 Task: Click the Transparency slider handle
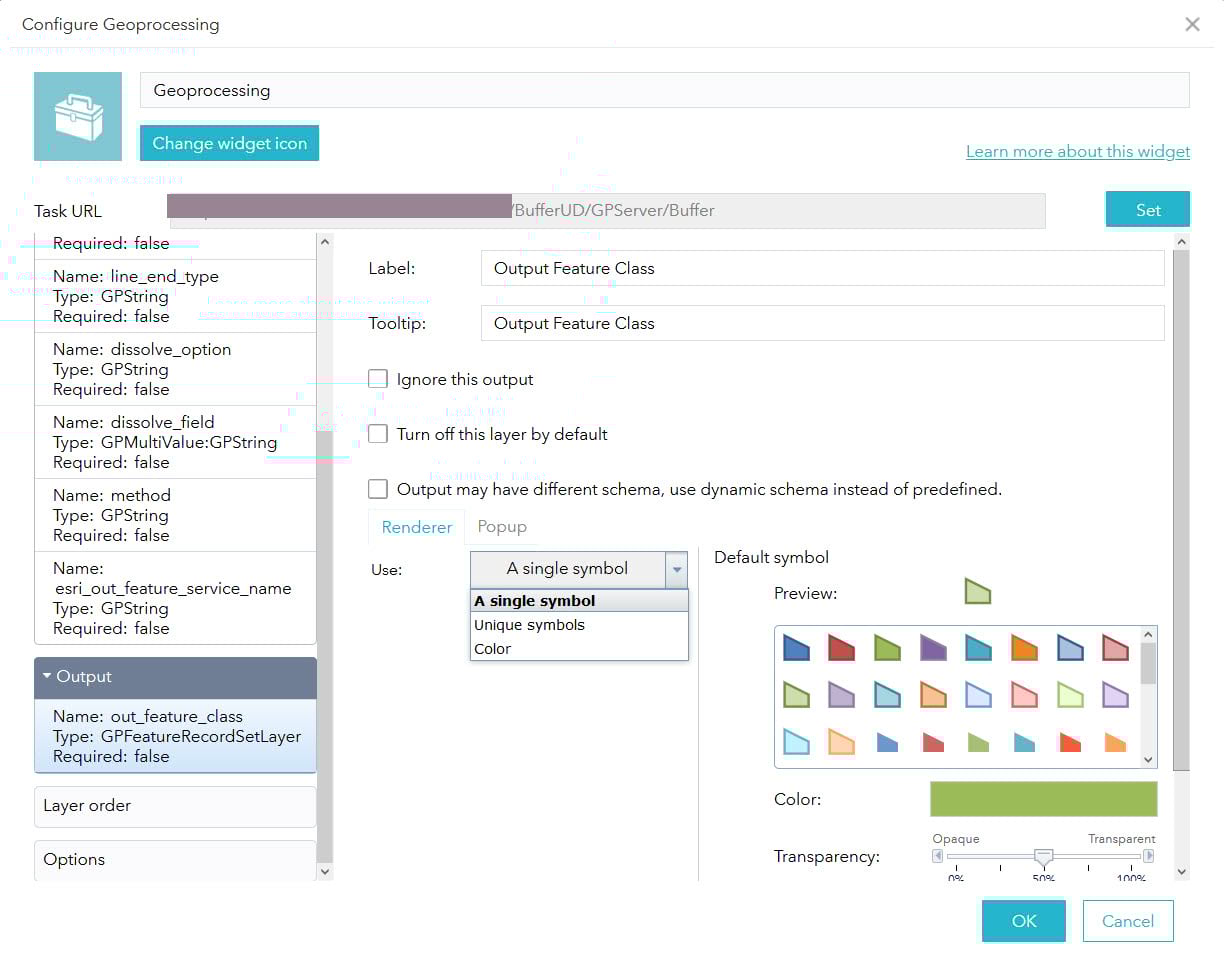(x=1043, y=857)
